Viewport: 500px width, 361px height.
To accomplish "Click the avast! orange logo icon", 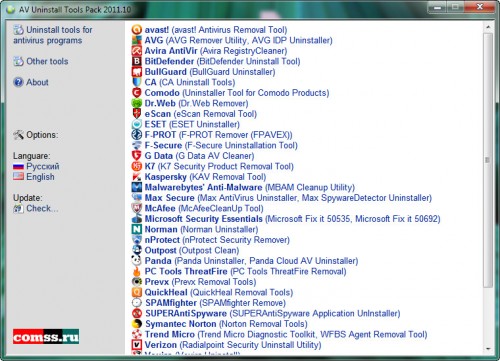I will [x=137, y=30].
